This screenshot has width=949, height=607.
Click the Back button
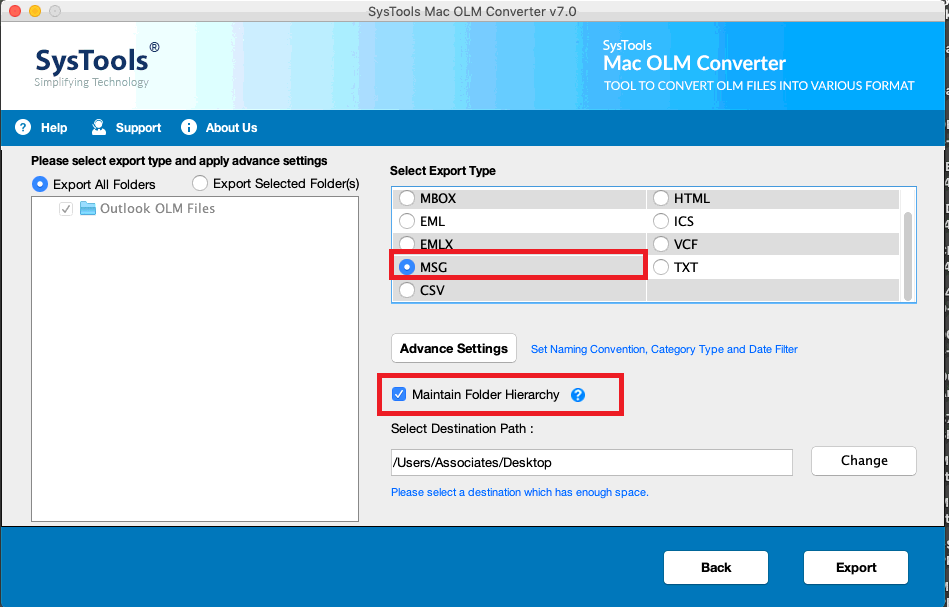pyautogui.click(x=716, y=567)
